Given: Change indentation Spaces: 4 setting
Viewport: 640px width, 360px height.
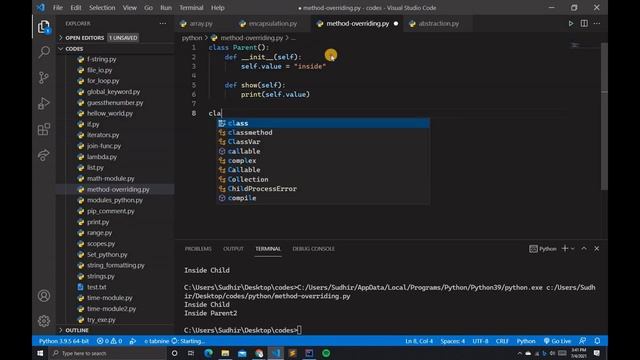Looking at the screenshot, I should pos(452,341).
